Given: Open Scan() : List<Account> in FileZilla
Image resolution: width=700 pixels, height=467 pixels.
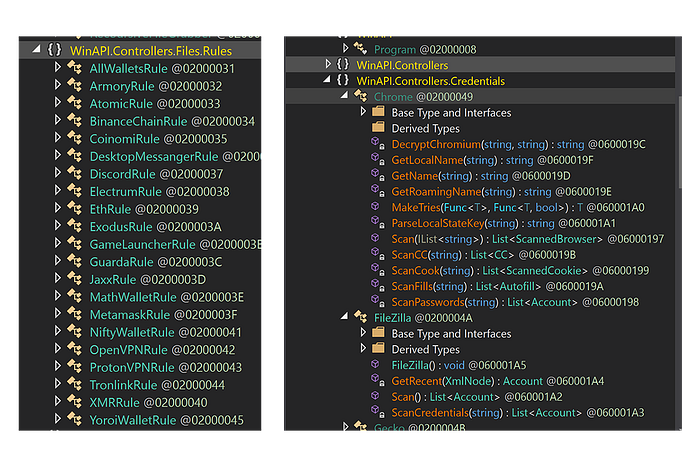Looking at the screenshot, I should pyautogui.click(x=477, y=397).
